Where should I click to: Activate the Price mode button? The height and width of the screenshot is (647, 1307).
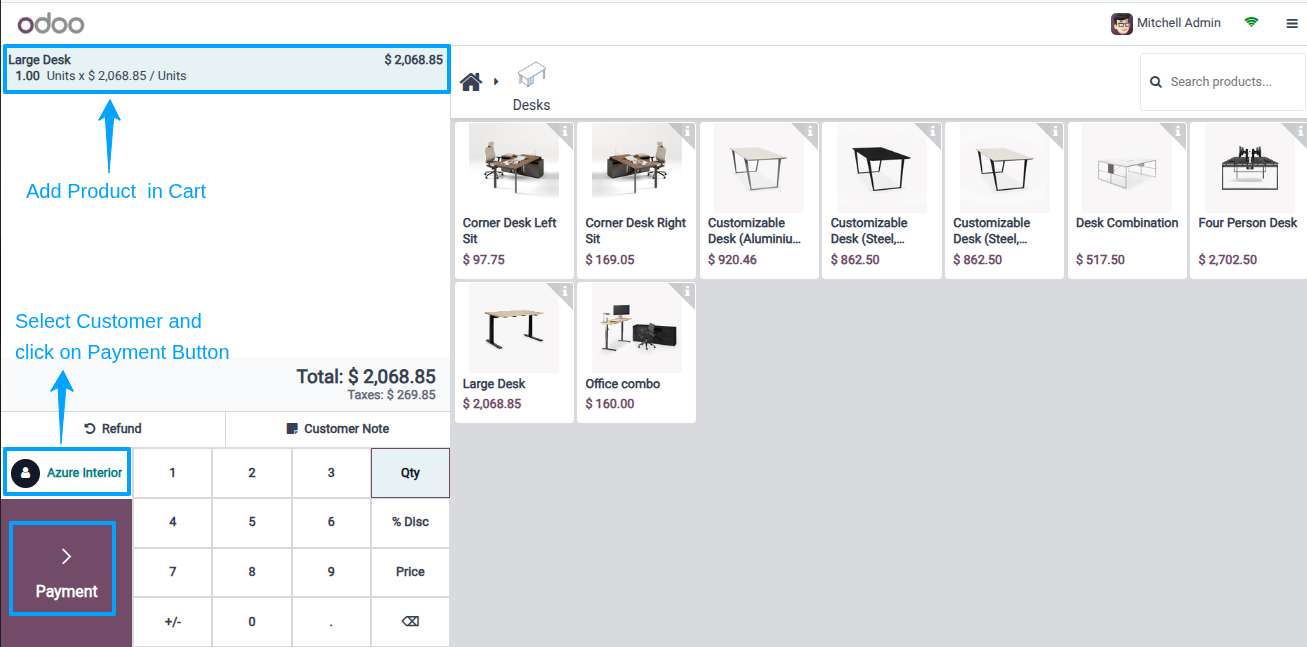coord(410,572)
